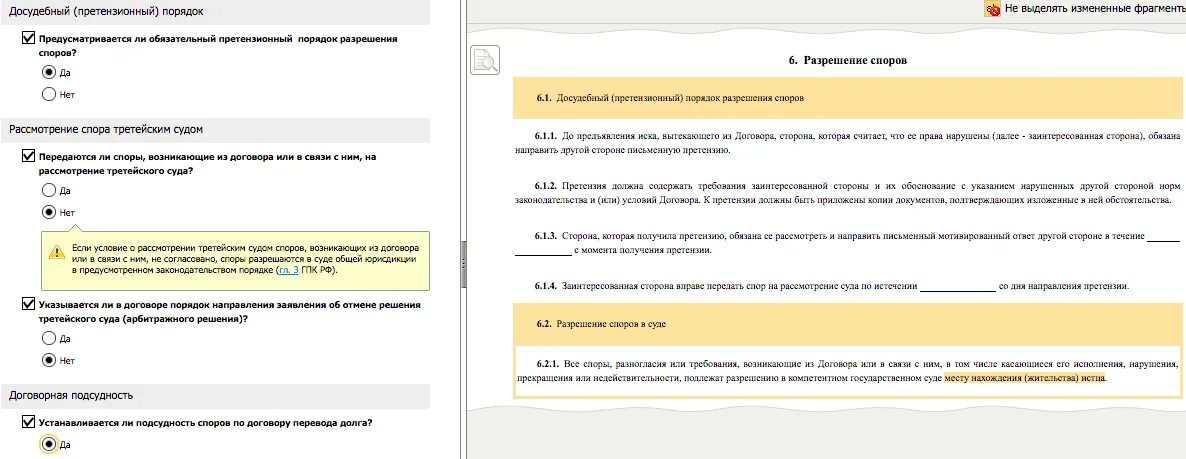Viewport: 1186px width, 459px height.
Task: Click blank period field in clause 6.1.4
Action: tap(958, 287)
